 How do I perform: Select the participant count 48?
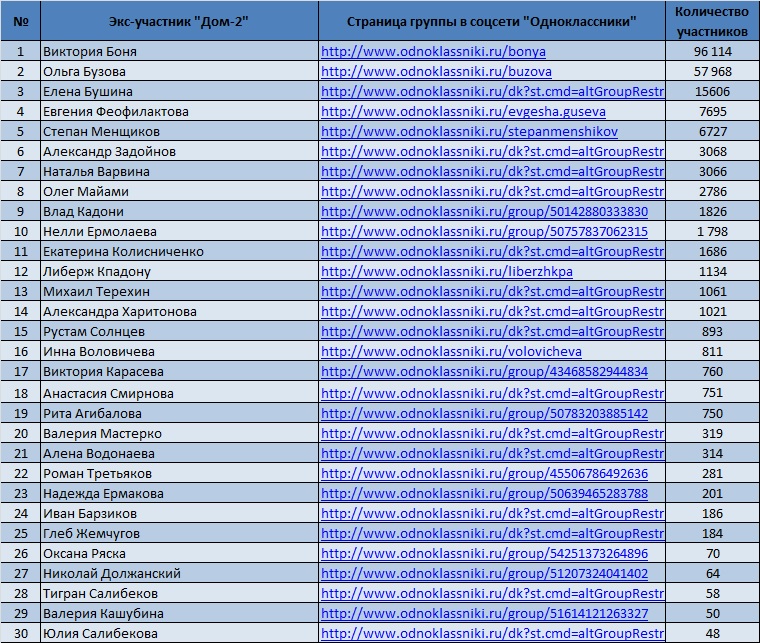click(712, 633)
